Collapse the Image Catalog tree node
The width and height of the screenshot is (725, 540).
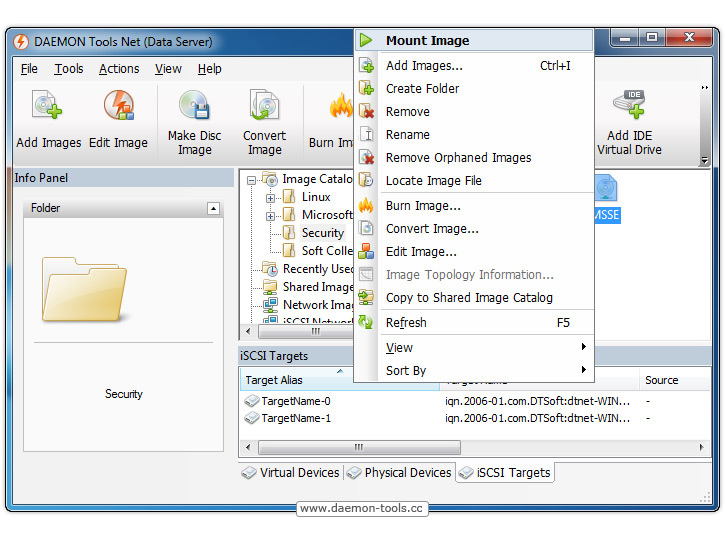click(x=251, y=180)
